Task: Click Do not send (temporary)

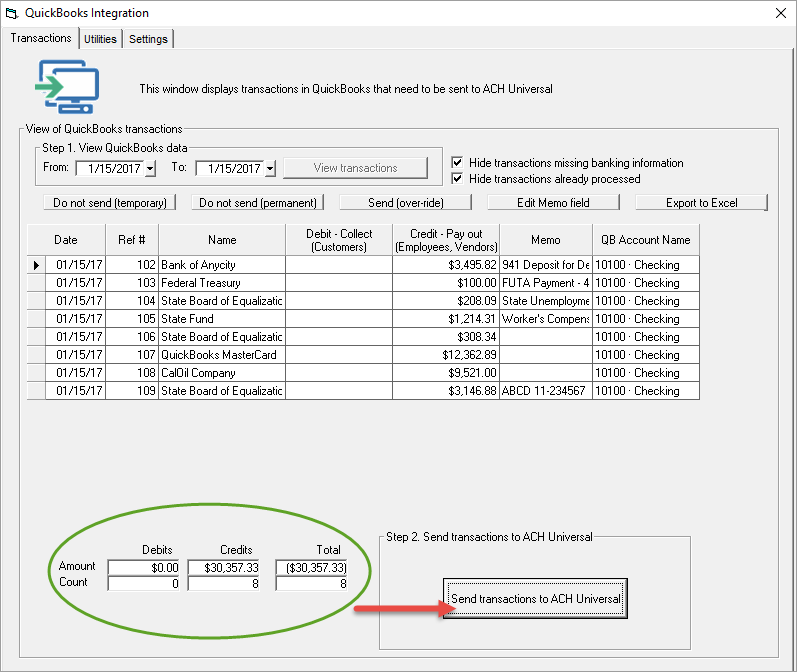Action: click(110, 203)
